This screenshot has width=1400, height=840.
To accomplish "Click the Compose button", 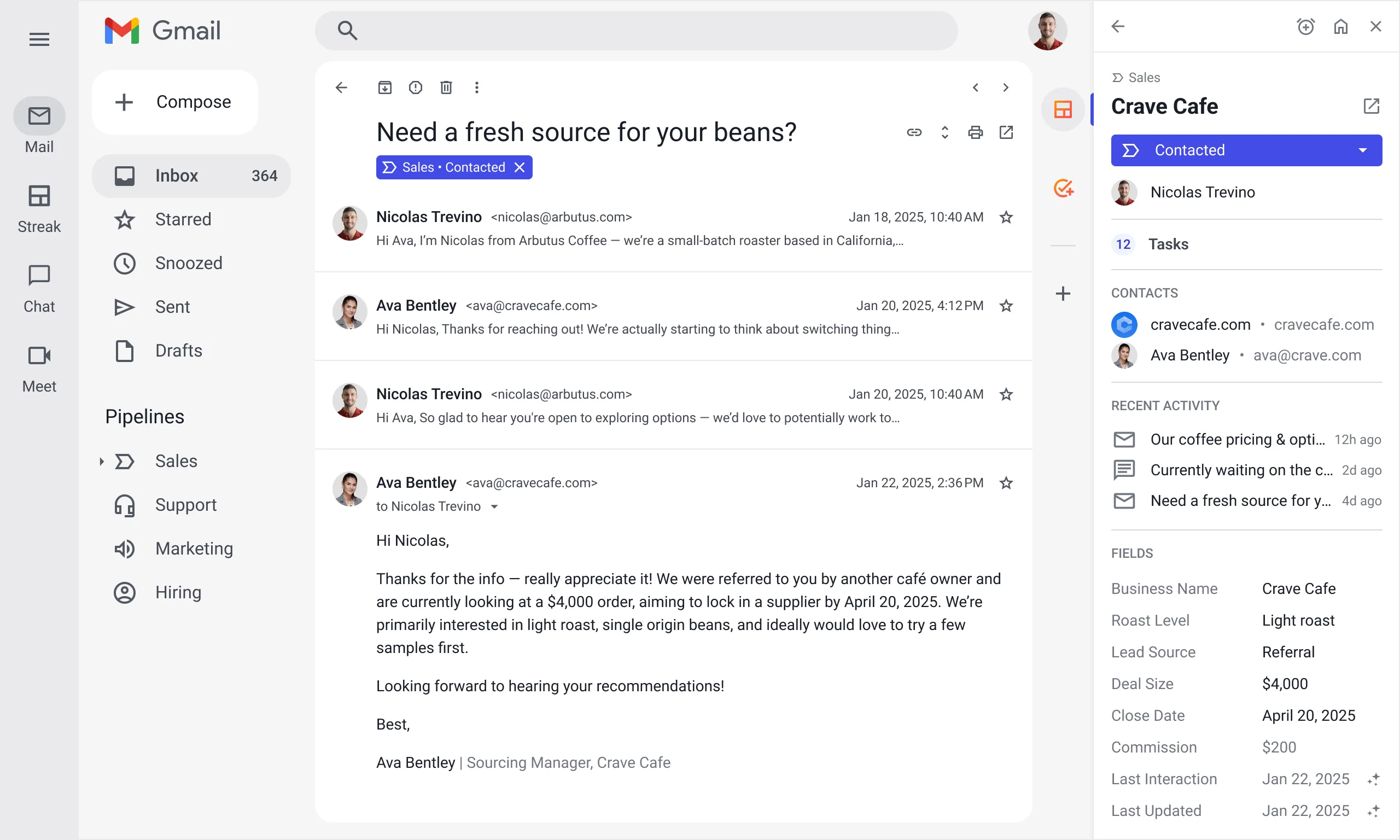I will coord(175,102).
